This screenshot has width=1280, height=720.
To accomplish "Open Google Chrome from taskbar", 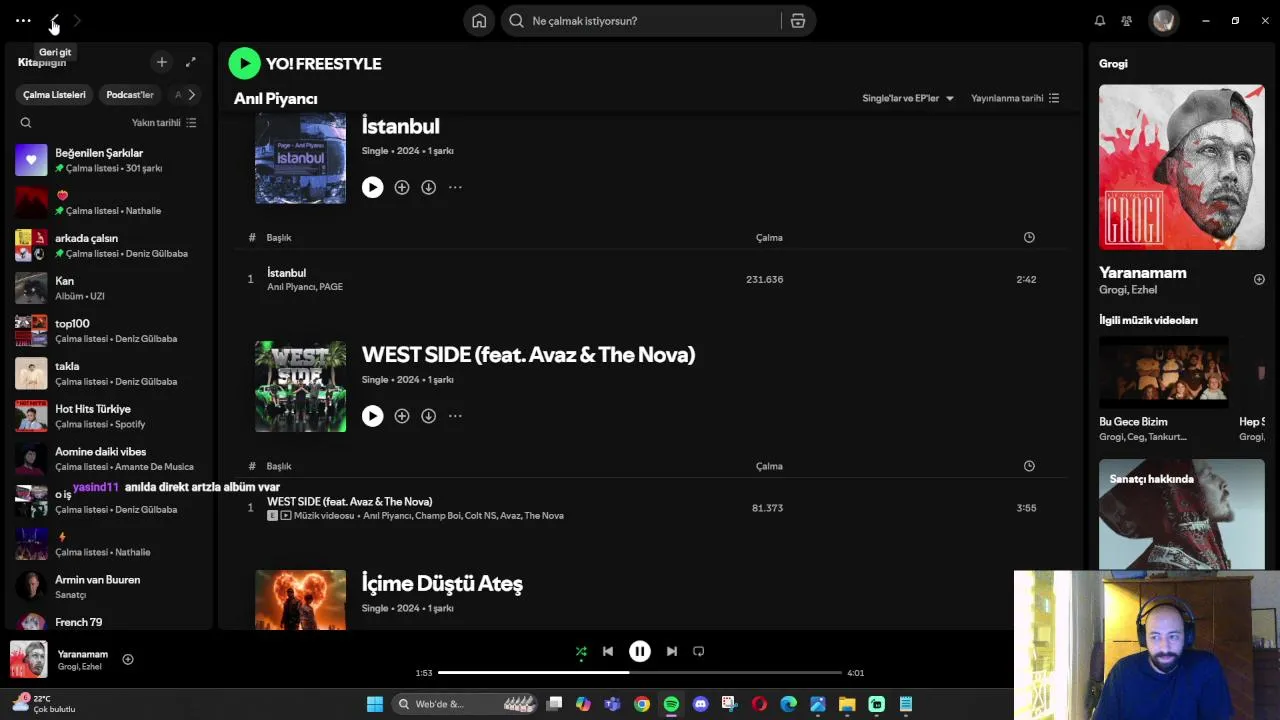I will click(642, 704).
